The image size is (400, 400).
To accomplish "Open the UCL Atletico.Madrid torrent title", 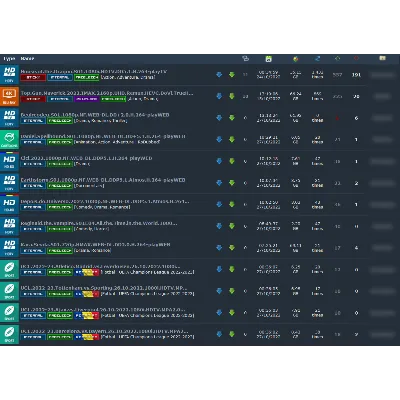I will click(x=100, y=266).
